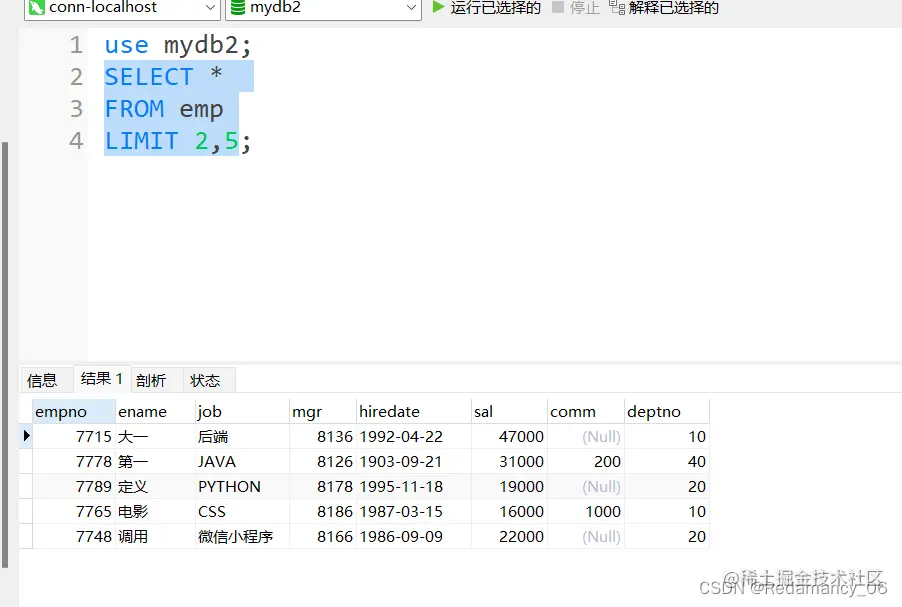Click the ename cell 第一
This screenshot has width=902, height=607.
155,461
